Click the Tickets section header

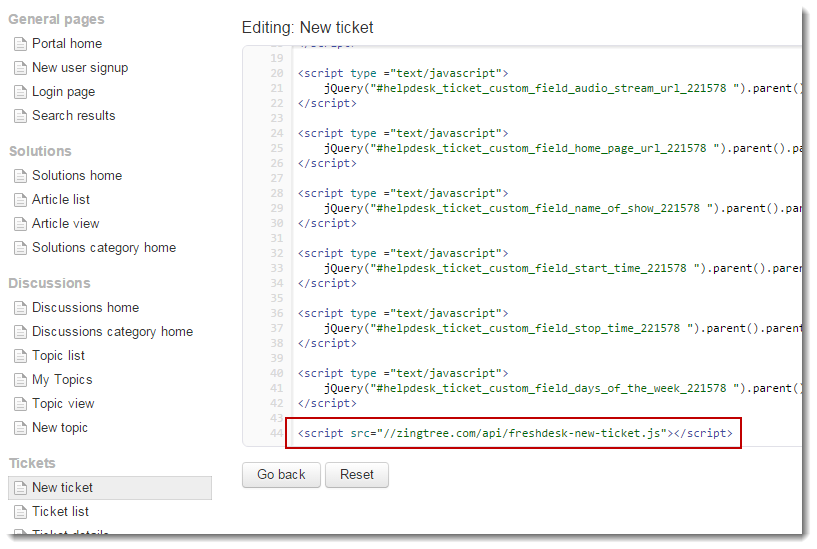tap(32, 464)
